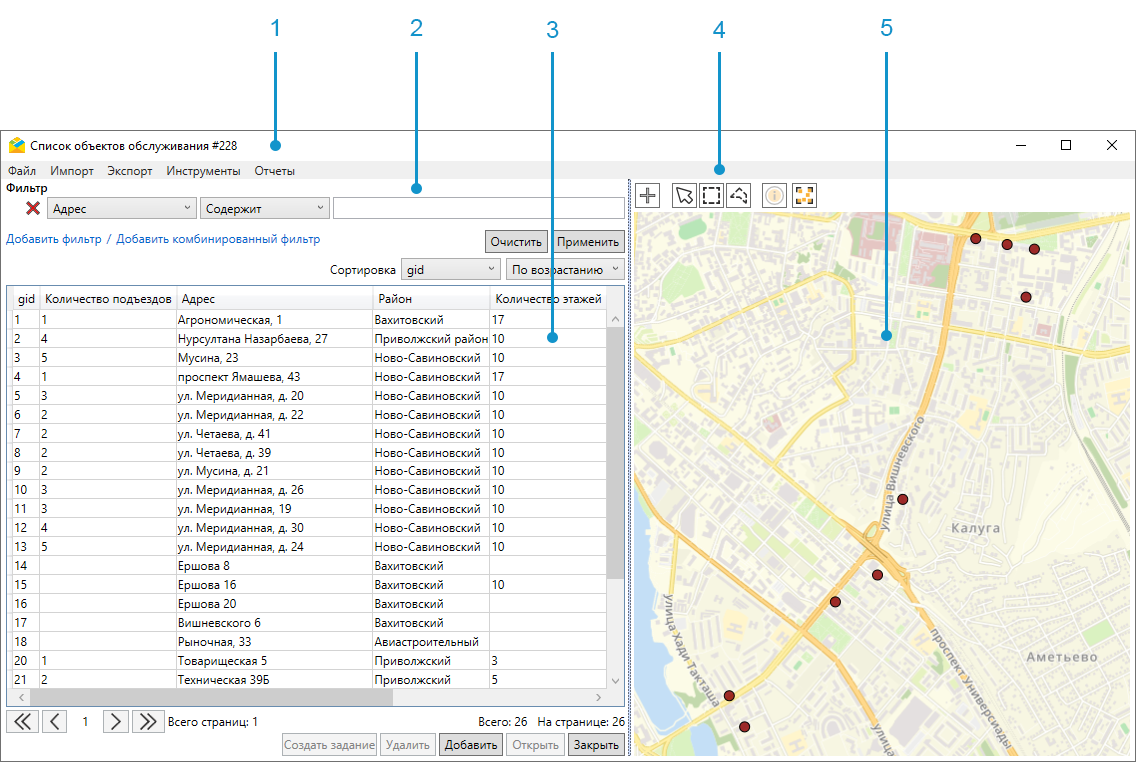Go to the next page of the list
This screenshot has width=1136, height=762.
116,721
